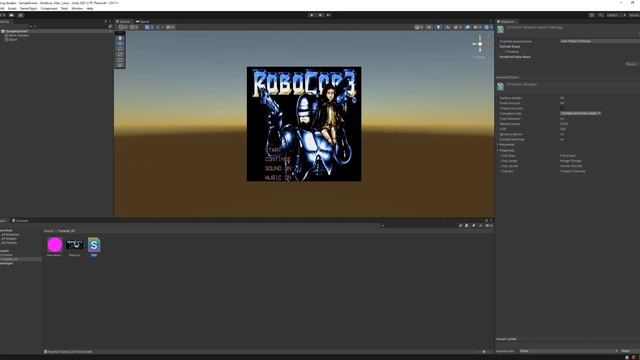Select All Models in Favorites
This screenshot has height=360, width=640.
(x=9, y=239)
